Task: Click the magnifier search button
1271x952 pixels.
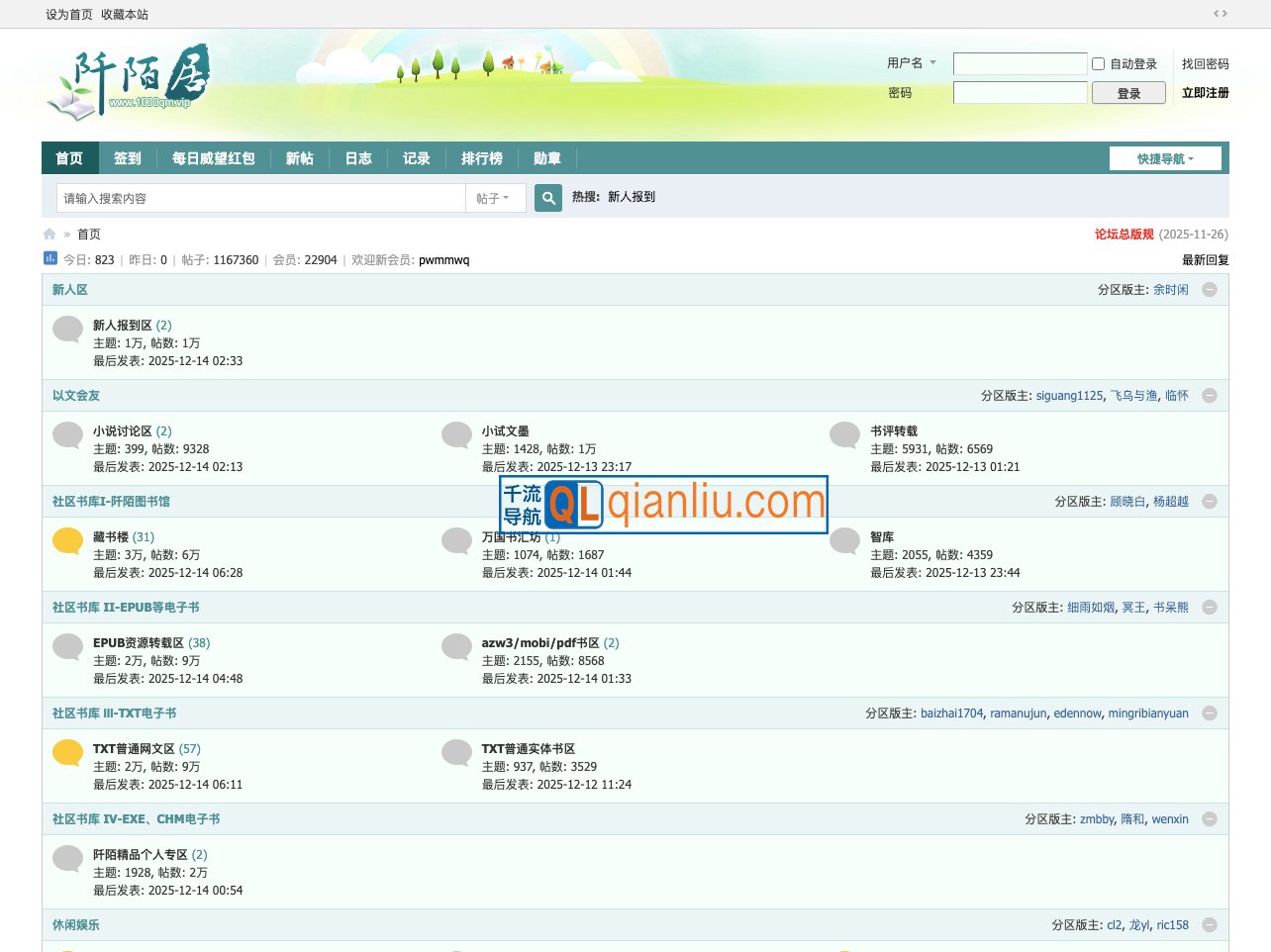Action: [548, 198]
